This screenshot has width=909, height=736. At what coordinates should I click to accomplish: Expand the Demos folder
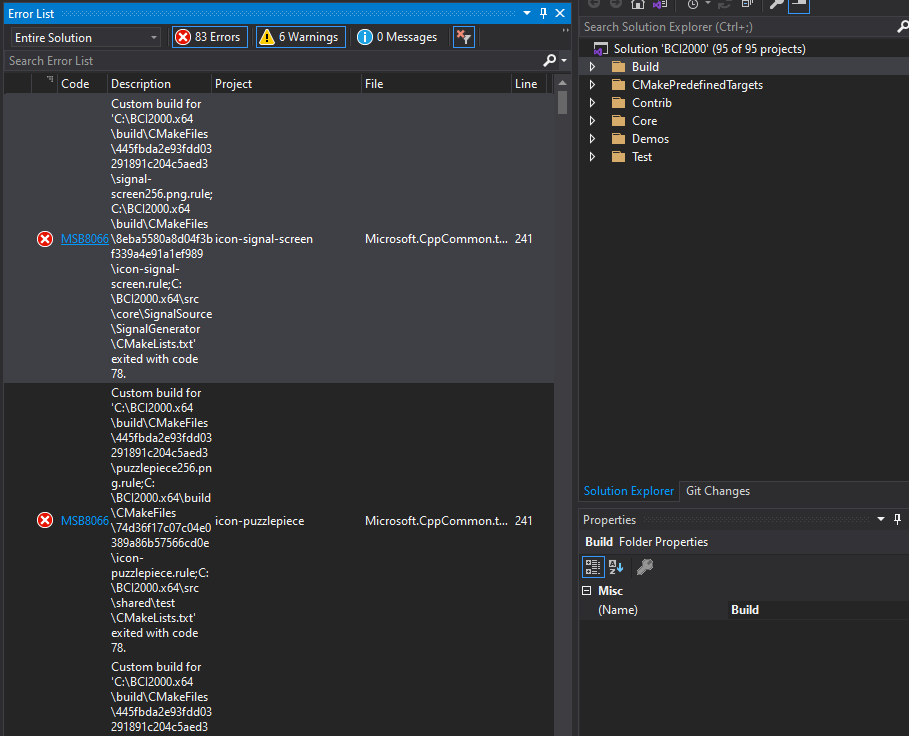point(592,139)
